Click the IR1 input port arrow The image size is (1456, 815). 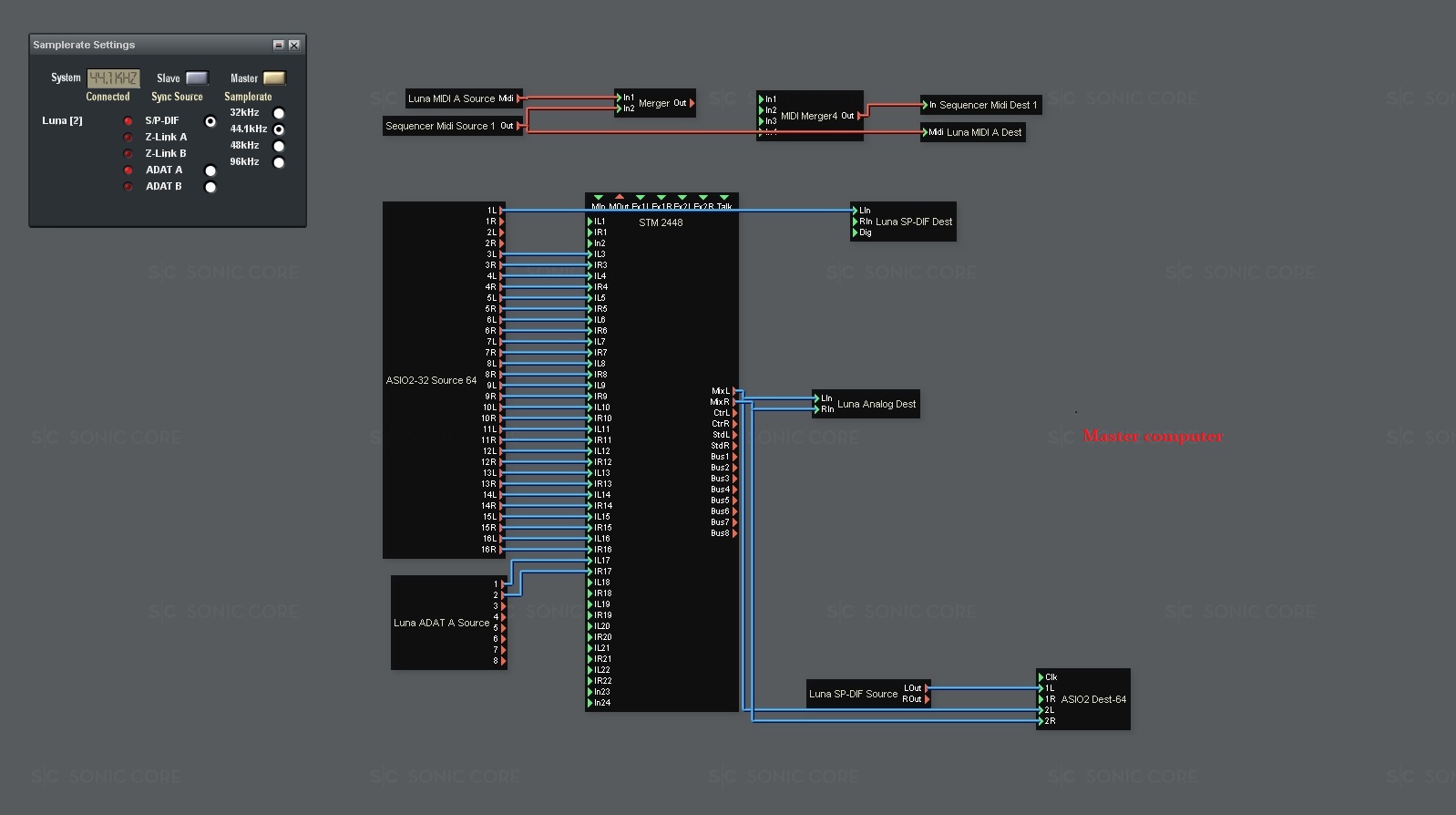coord(590,232)
